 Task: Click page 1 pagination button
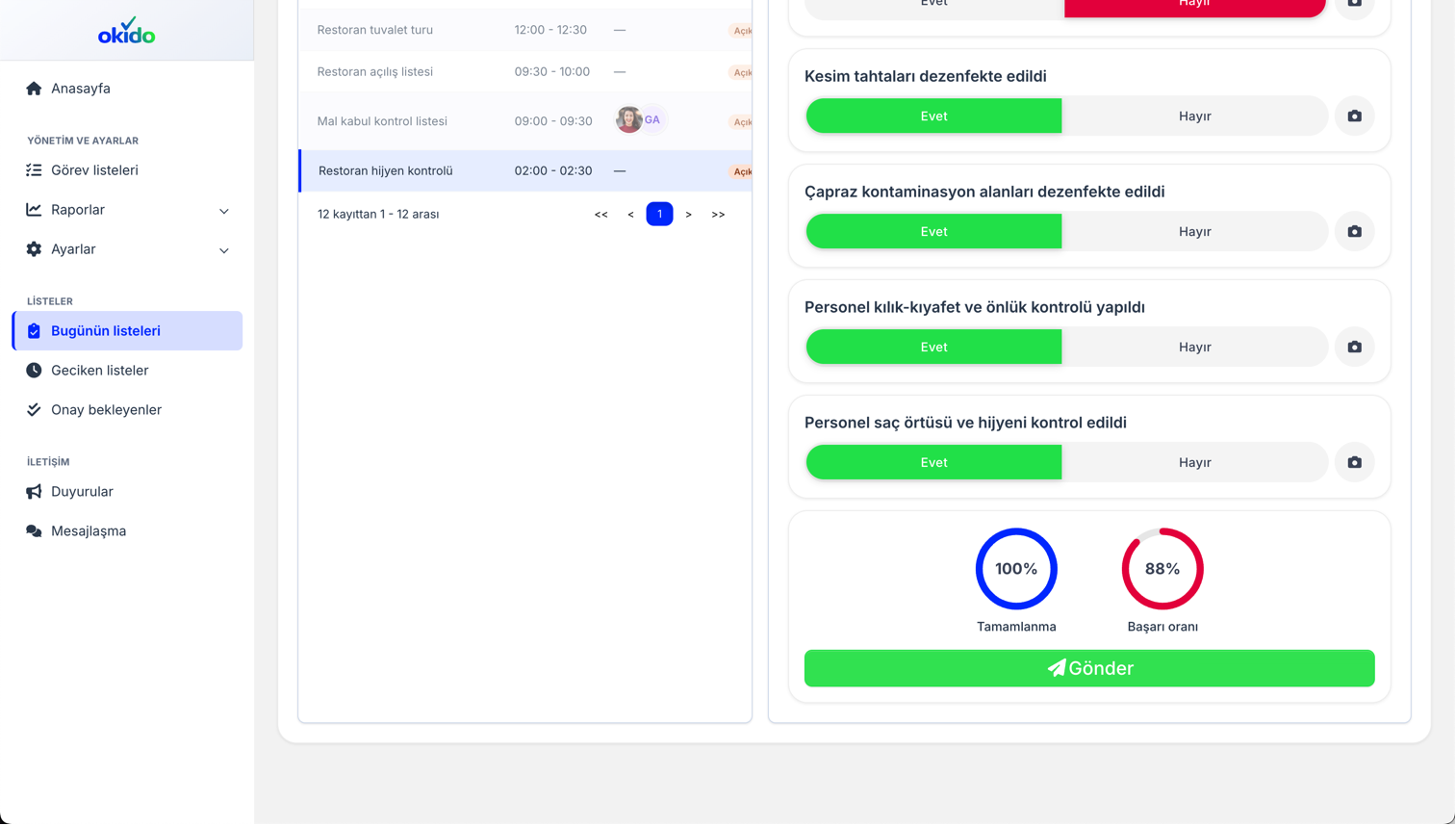pos(659,214)
